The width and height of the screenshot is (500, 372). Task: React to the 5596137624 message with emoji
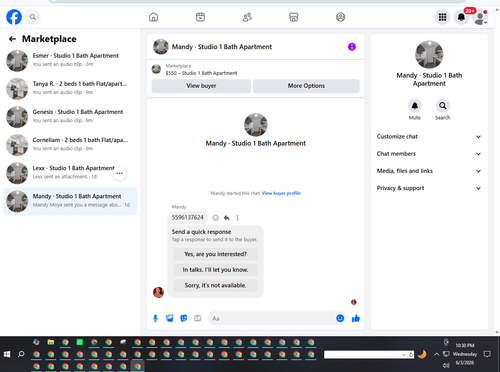coord(216,218)
